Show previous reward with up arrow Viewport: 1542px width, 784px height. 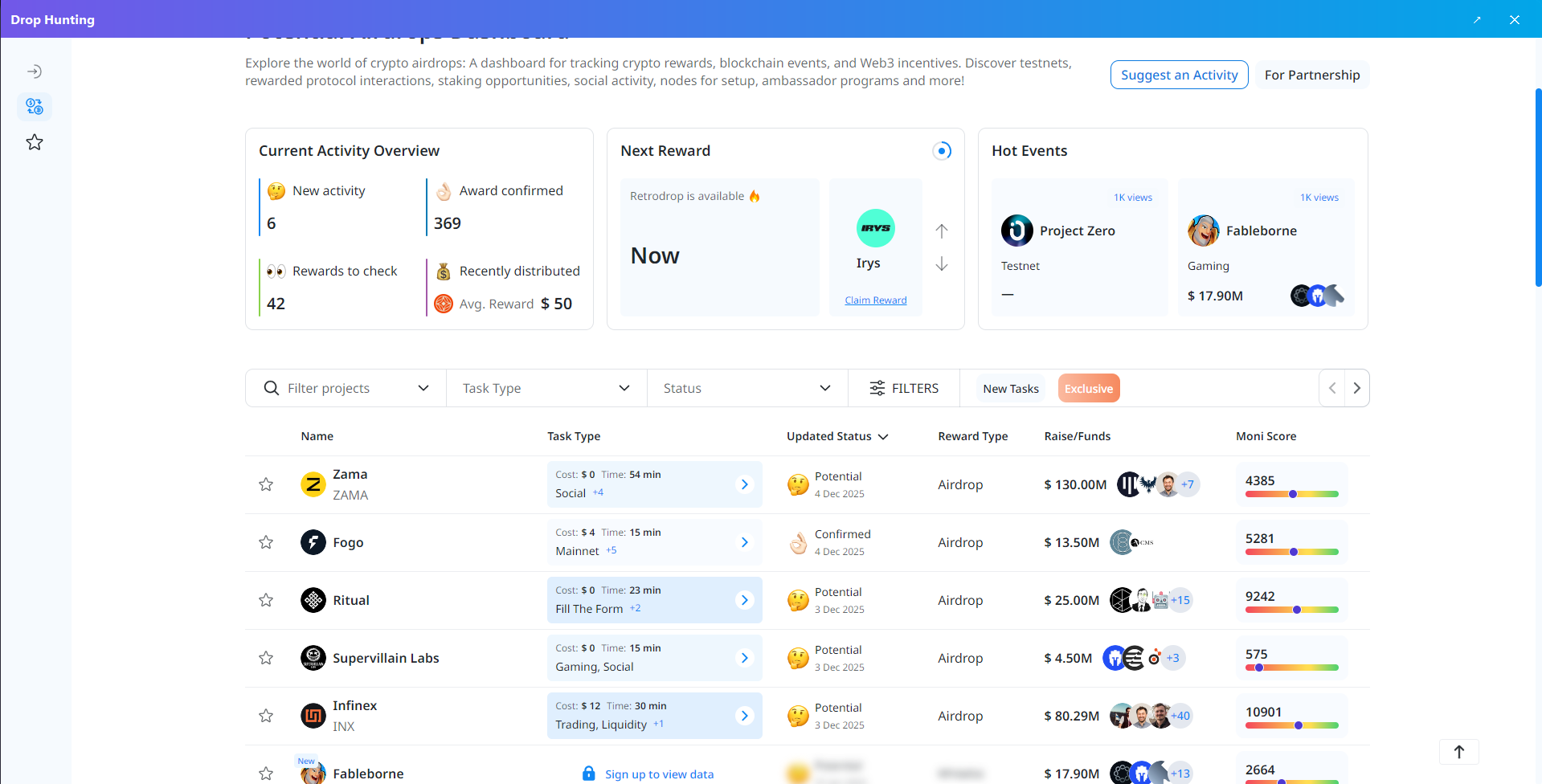pyautogui.click(x=942, y=231)
